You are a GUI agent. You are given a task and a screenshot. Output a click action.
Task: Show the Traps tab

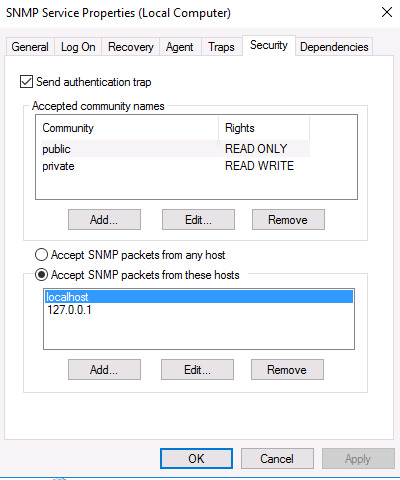click(x=221, y=47)
